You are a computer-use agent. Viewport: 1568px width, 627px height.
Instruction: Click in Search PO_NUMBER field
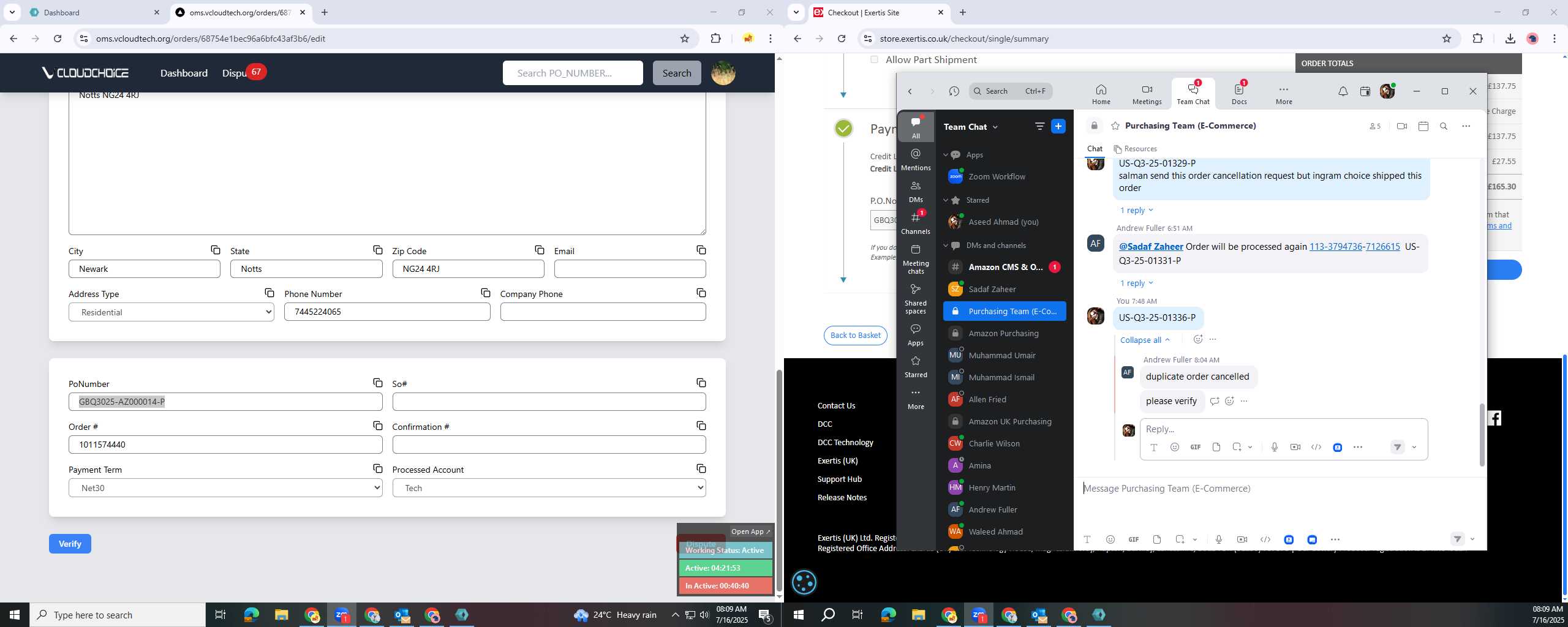point(573,73)
